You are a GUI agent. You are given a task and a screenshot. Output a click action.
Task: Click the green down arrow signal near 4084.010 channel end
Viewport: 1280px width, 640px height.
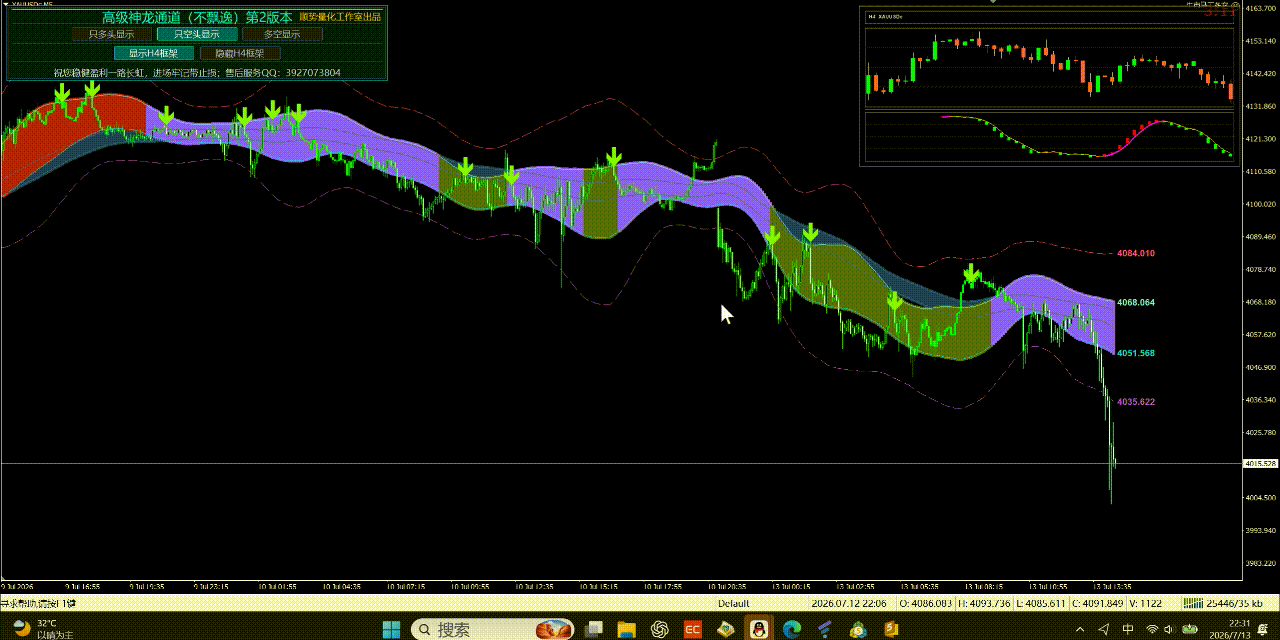(970, 273)
